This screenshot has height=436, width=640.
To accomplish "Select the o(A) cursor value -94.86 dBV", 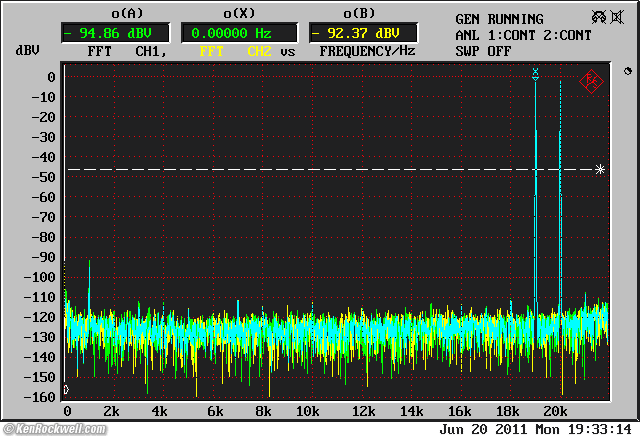I will [x=117, y=32].
